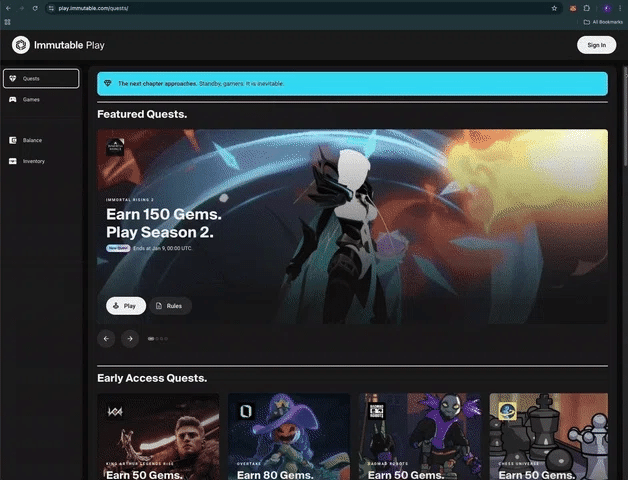Image resolution: width=628 pixels, height=480 pixels.
Task: Click the Immortal Rising 2 game logo
Action: [115, 147]
